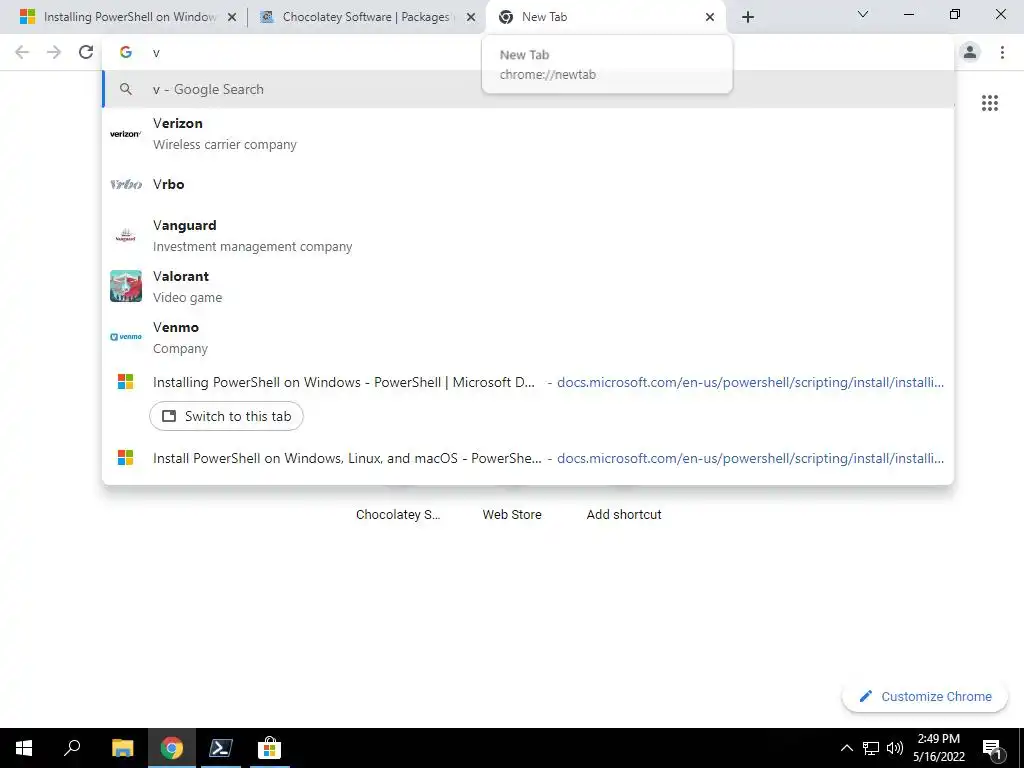
Task: Click the Google G icon in address bar
Action: [126, 52]
